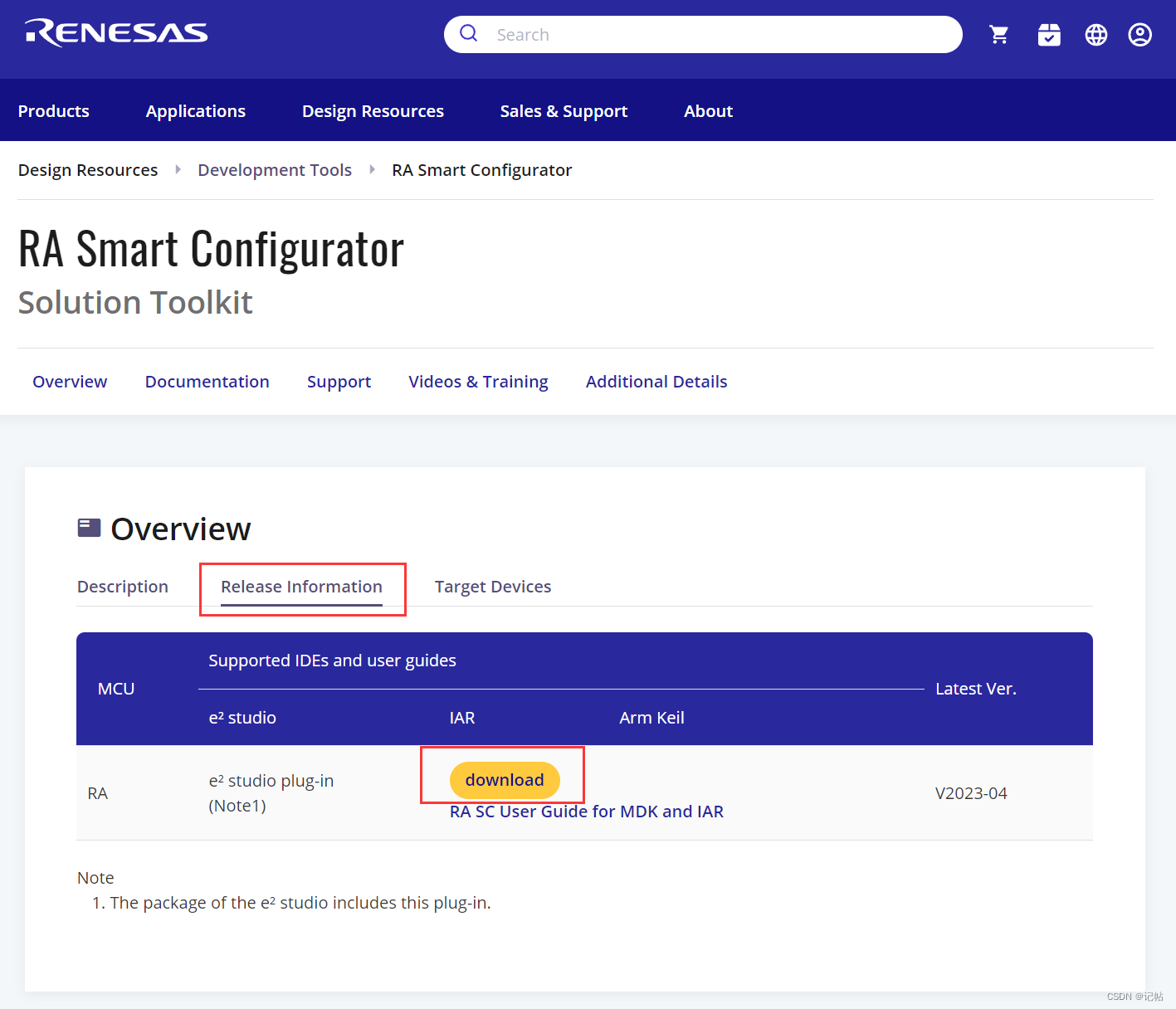Open the Products menu
The image size is (1176, 1009).
coord(54,110)
